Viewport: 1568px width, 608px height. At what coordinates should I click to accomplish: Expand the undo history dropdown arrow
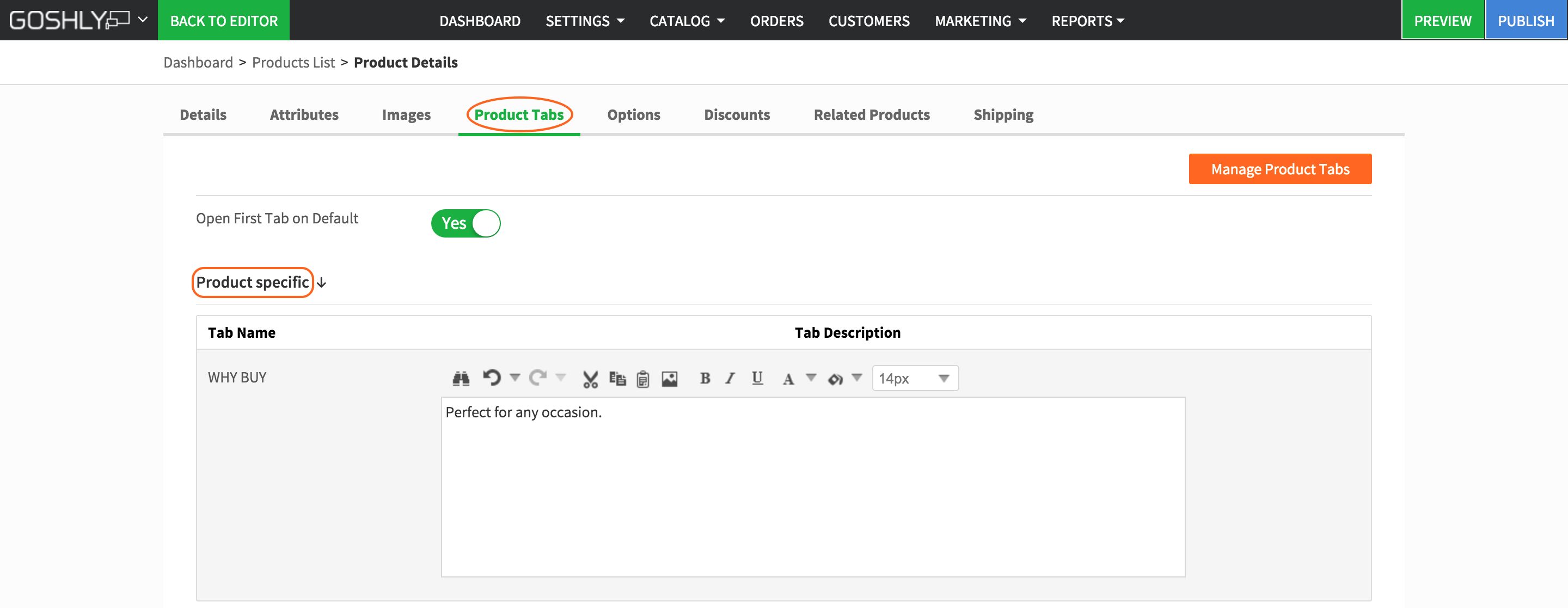tap(515, 377)
